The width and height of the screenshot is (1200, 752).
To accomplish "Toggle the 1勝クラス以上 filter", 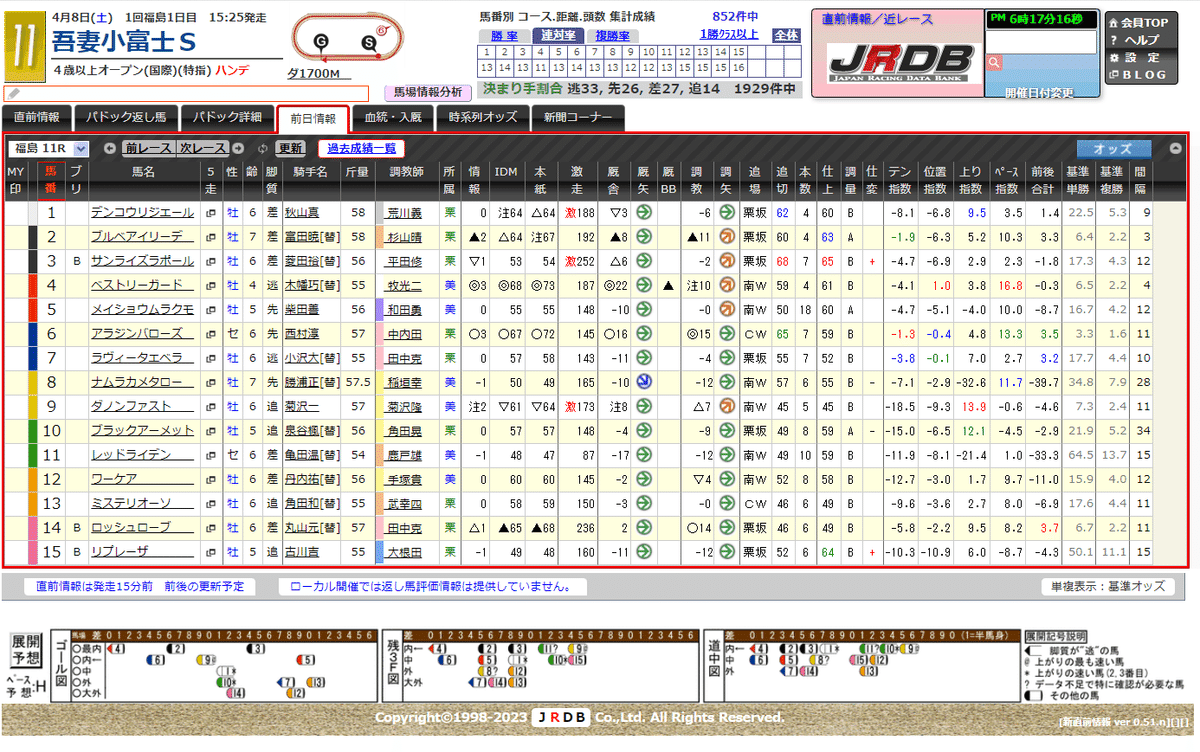I will click(730, 34).
